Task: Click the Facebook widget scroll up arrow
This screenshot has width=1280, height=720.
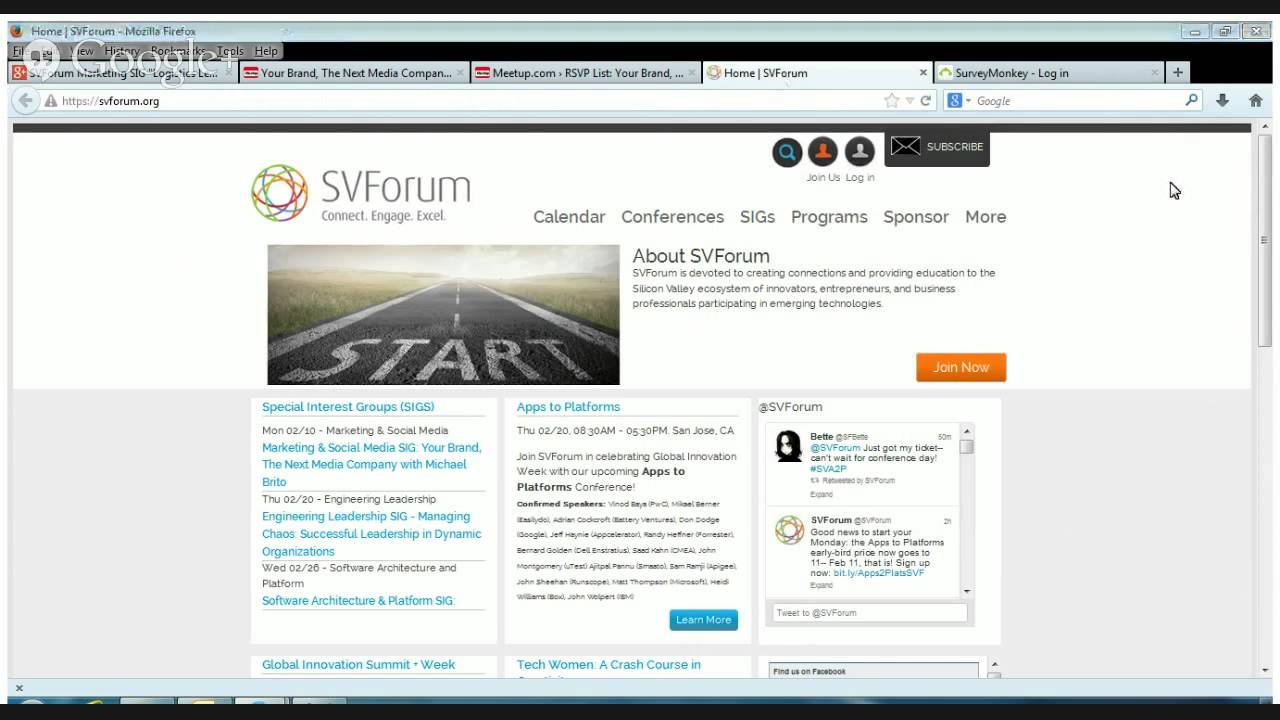Action: (x=993, y=664)
